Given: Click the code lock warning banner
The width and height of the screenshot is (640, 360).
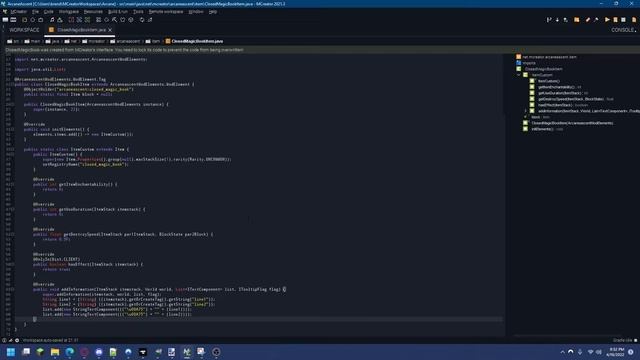Looking at the screenshot, I should [x=320, y=50].
